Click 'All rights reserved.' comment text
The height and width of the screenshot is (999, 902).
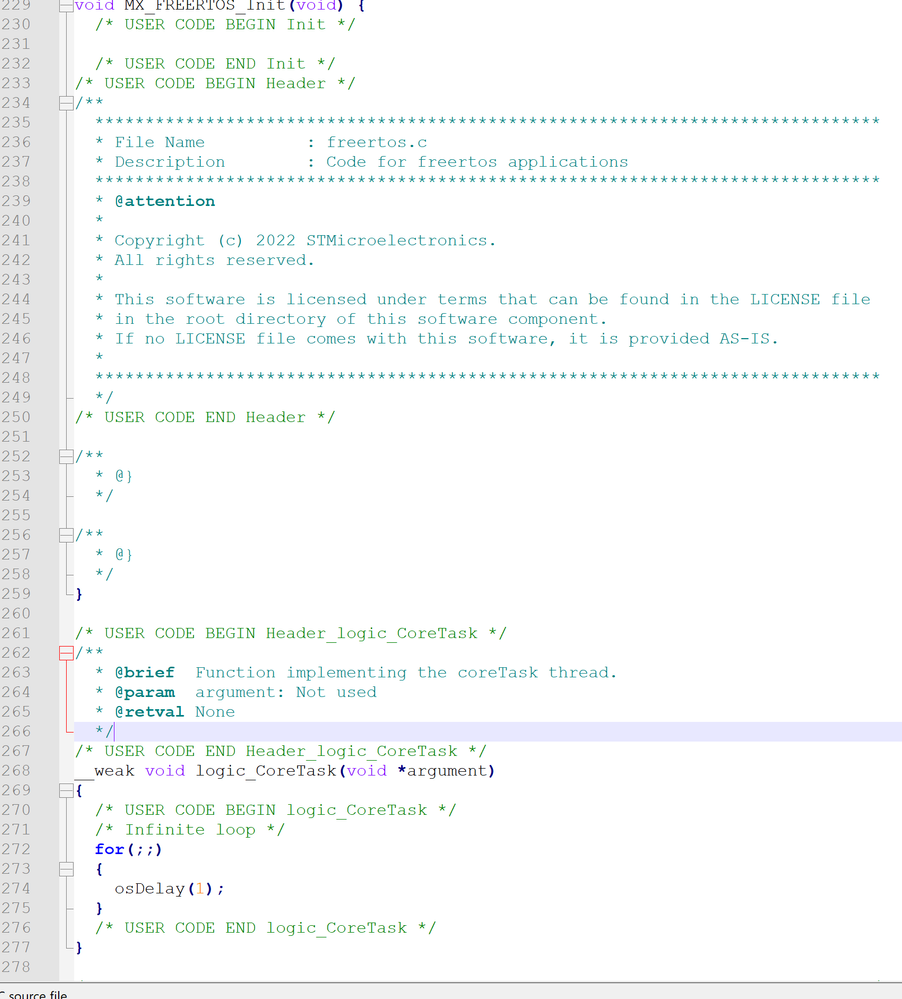click(x=214, y=260)
